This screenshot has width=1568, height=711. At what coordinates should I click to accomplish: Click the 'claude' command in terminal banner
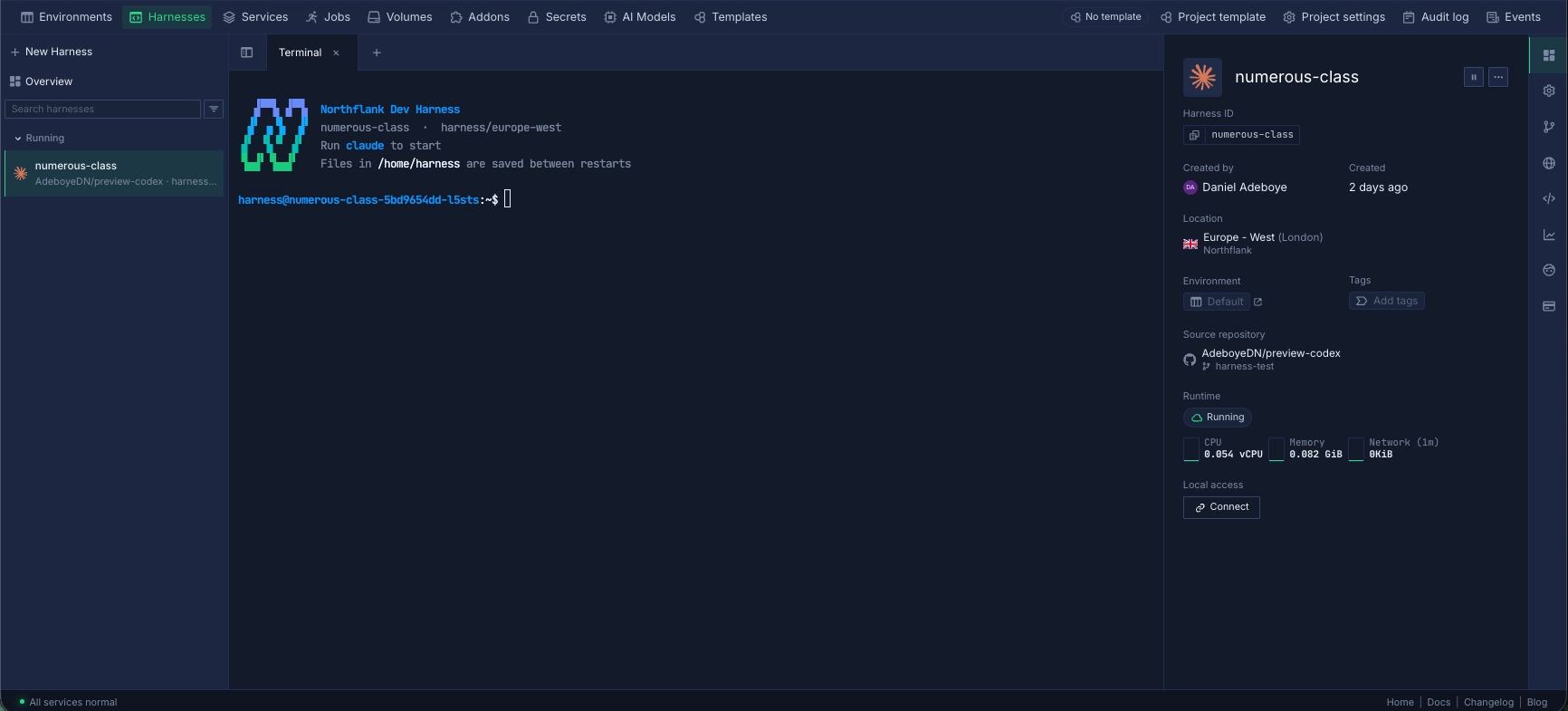coord(365,146)
